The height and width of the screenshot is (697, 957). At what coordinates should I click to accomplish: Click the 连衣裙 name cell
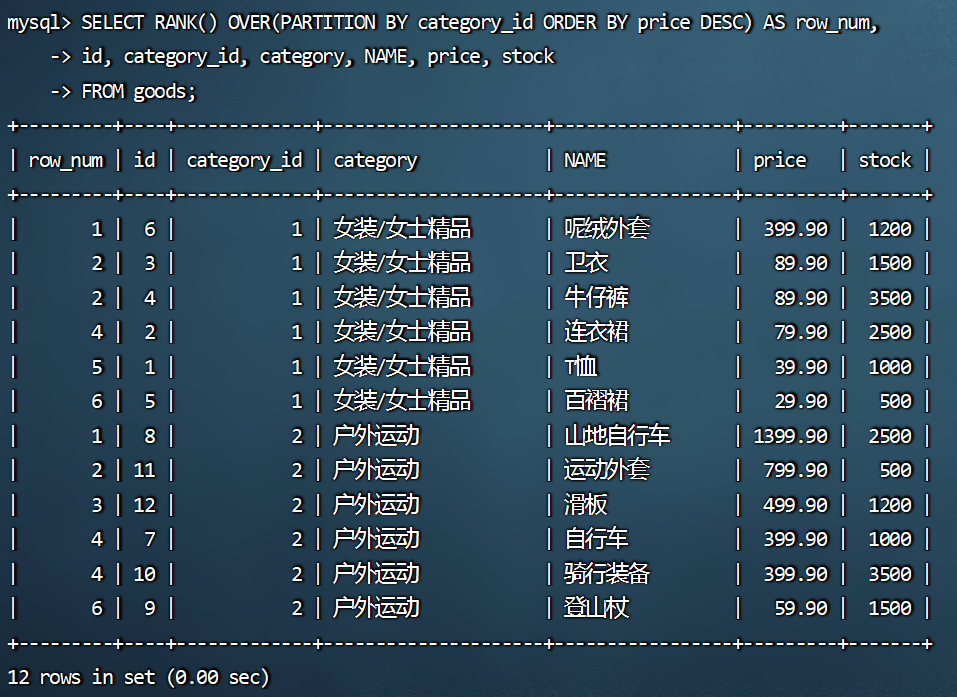tap(597, 332)
